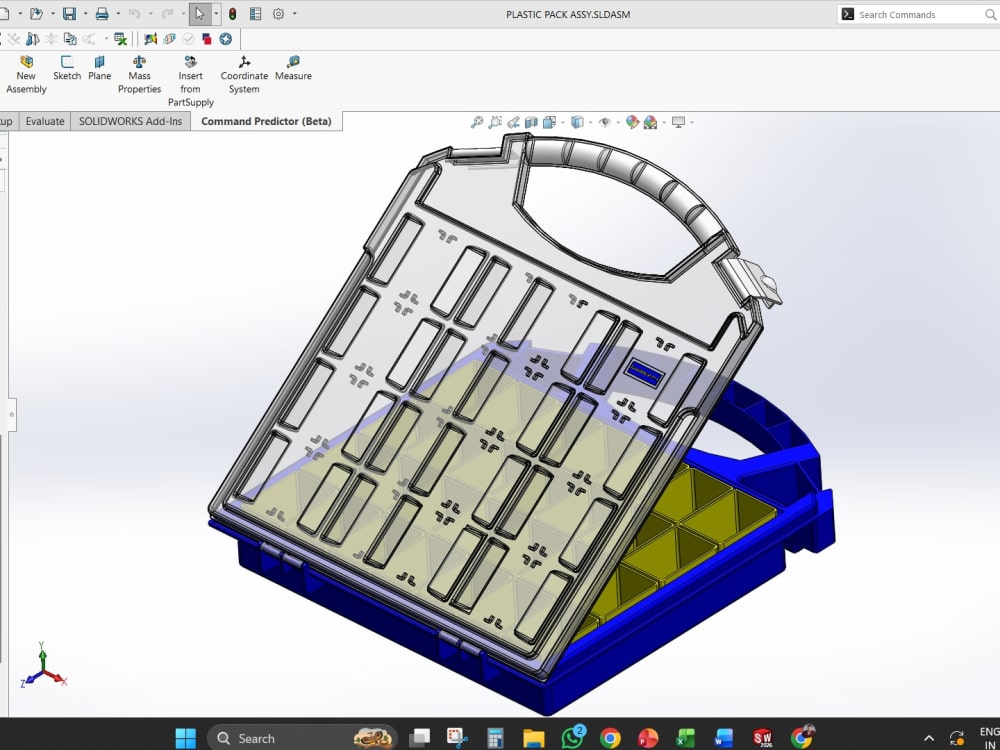
Task: Open File Explorer from the taskbar
Action: pyautogui.click(x=534, y=738)
